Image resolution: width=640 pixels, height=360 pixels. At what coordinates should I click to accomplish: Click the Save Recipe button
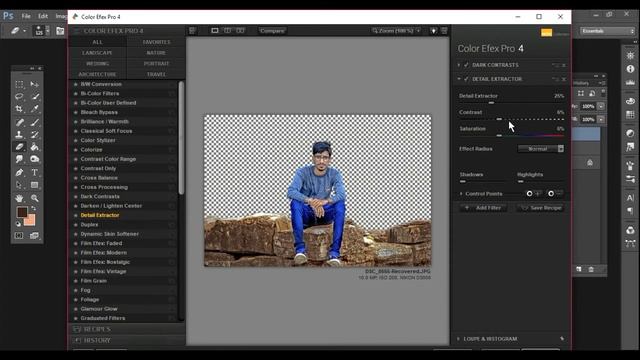coord(541,208)
